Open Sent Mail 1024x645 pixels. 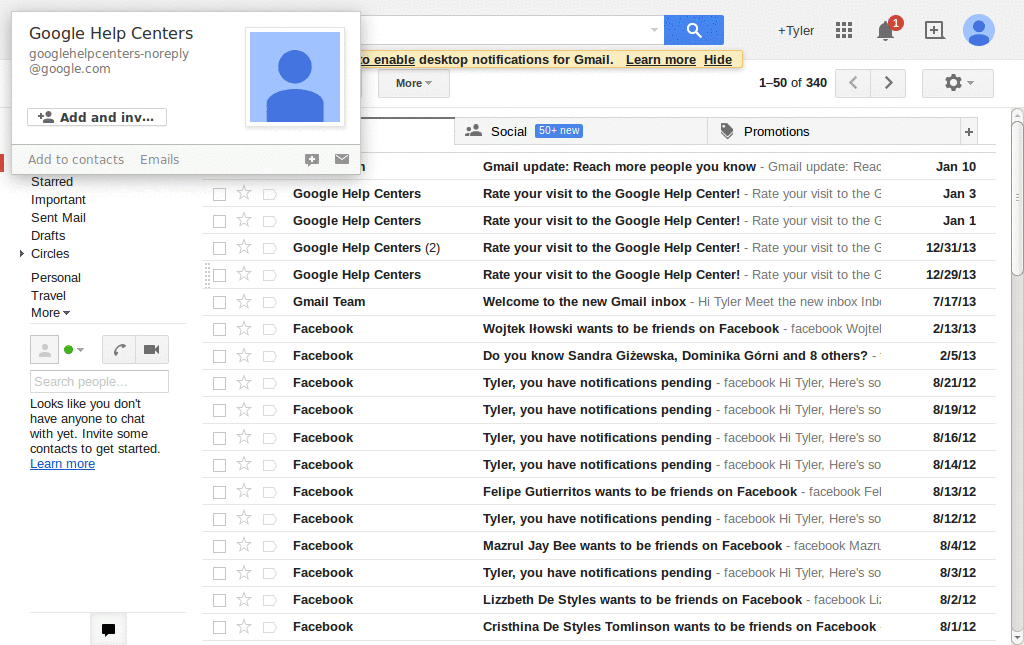(58, 217)
